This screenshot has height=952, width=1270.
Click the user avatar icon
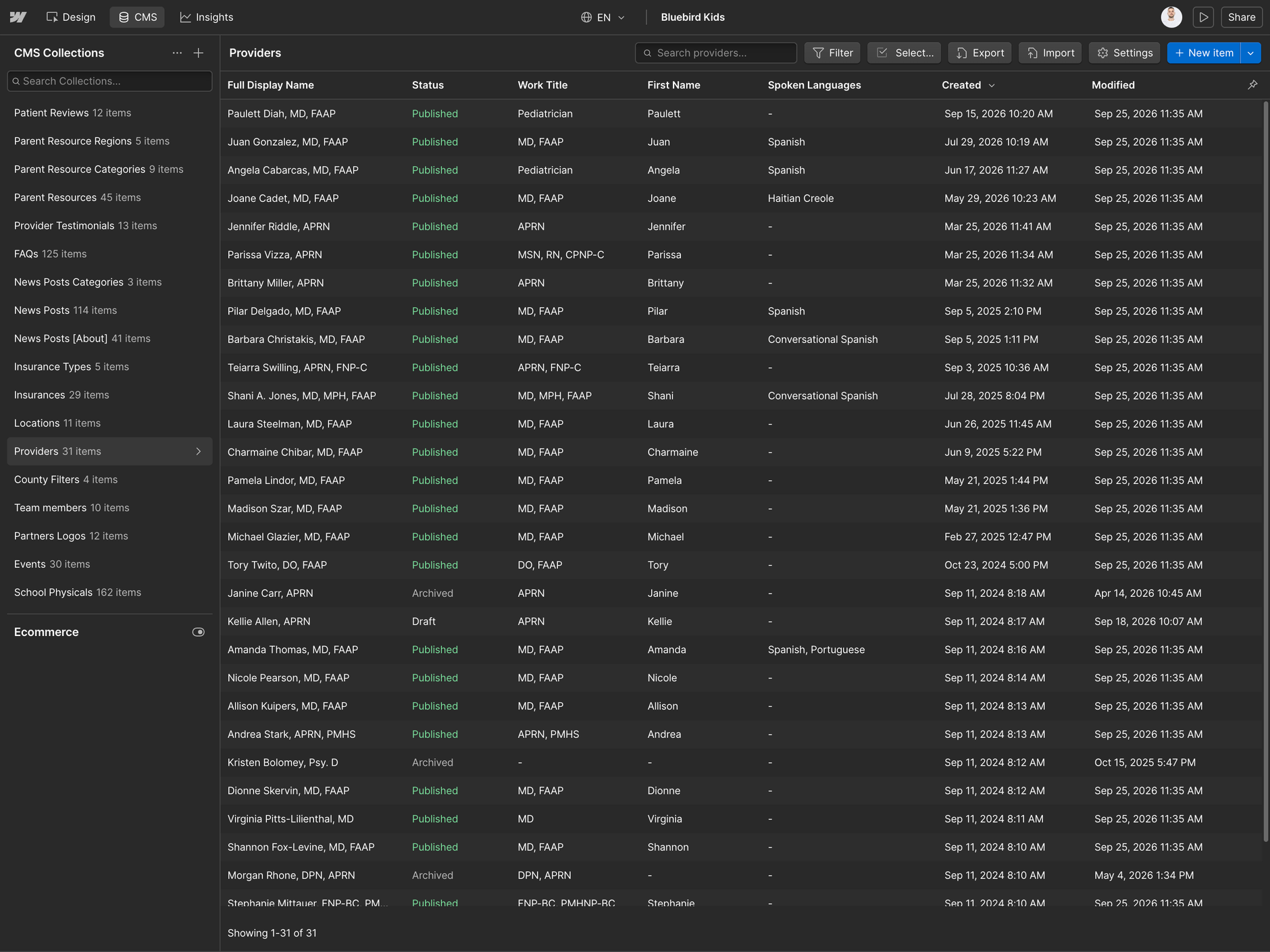[1171, 17]
